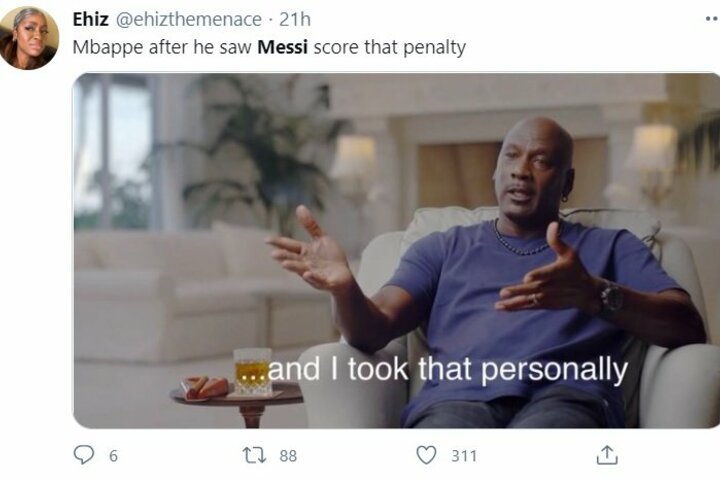Click the display name Ehiz
Viewport: 720px width, 480px height.
[90, 19]
